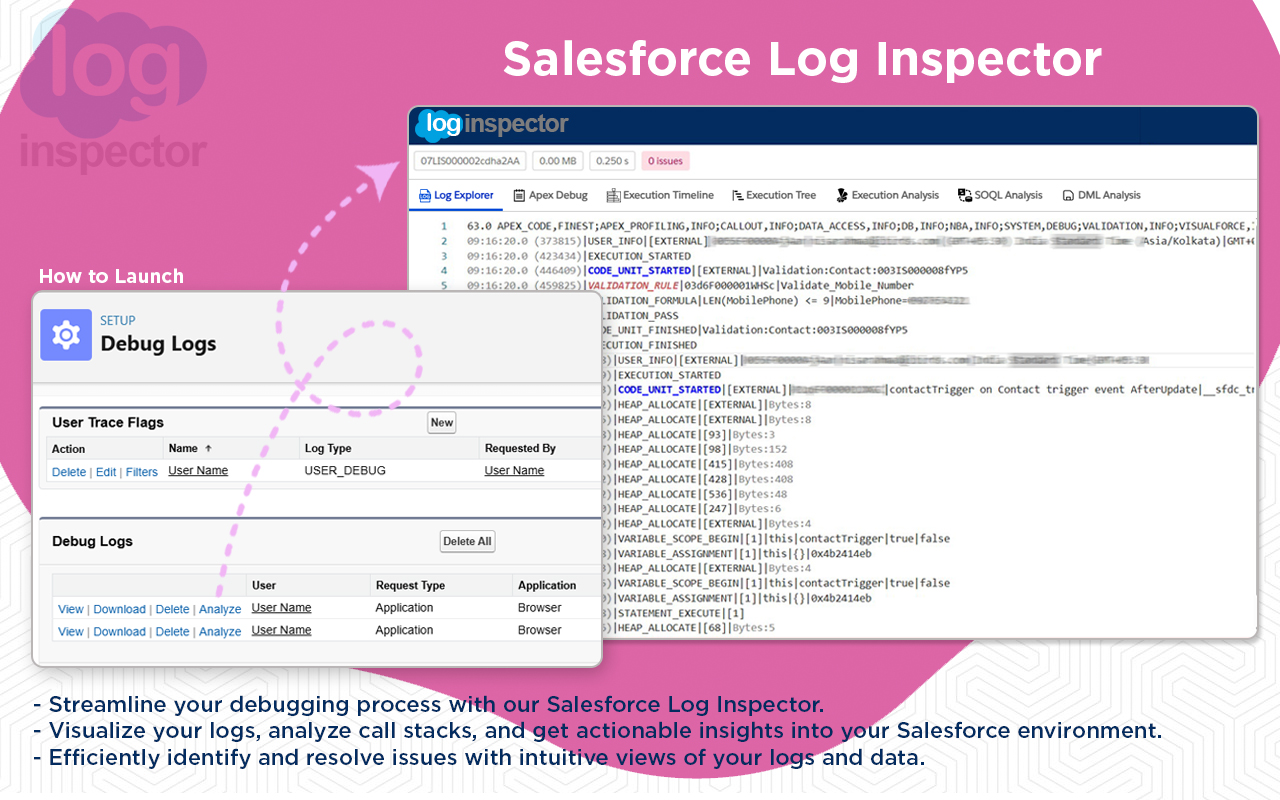Analyze the first debug log
Image resolution: width=1280 pixels, height=800 pixels.
point(220,609)
